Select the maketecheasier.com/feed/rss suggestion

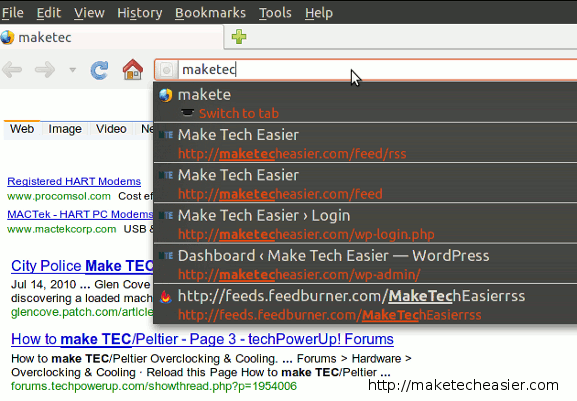point(365,143)
